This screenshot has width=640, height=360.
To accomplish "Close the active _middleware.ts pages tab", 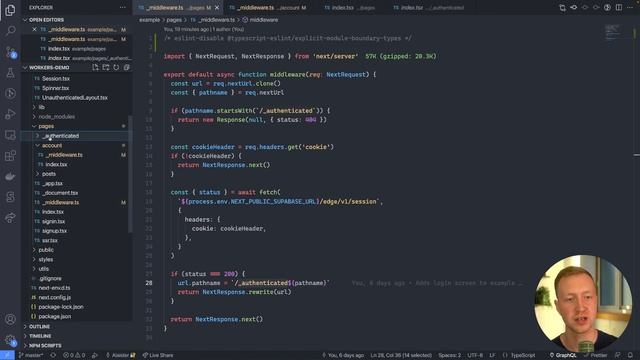I will point(217,8).
